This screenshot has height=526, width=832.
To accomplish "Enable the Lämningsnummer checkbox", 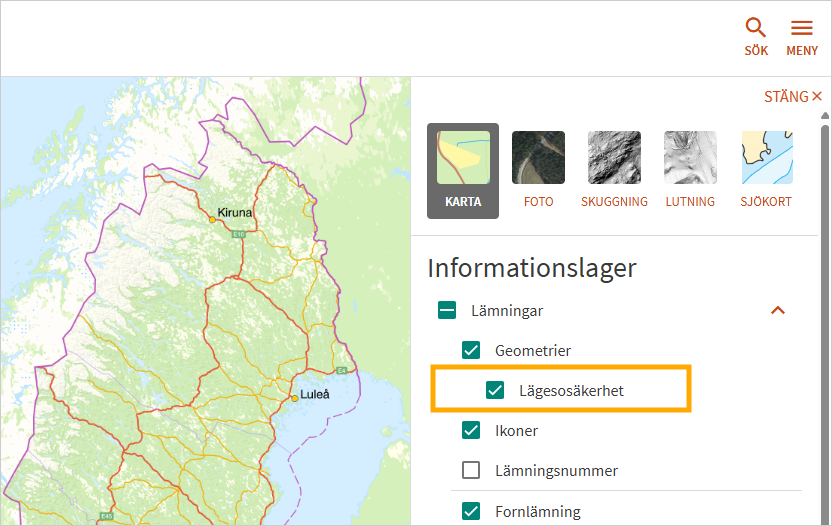I will (x=471, y=471).
